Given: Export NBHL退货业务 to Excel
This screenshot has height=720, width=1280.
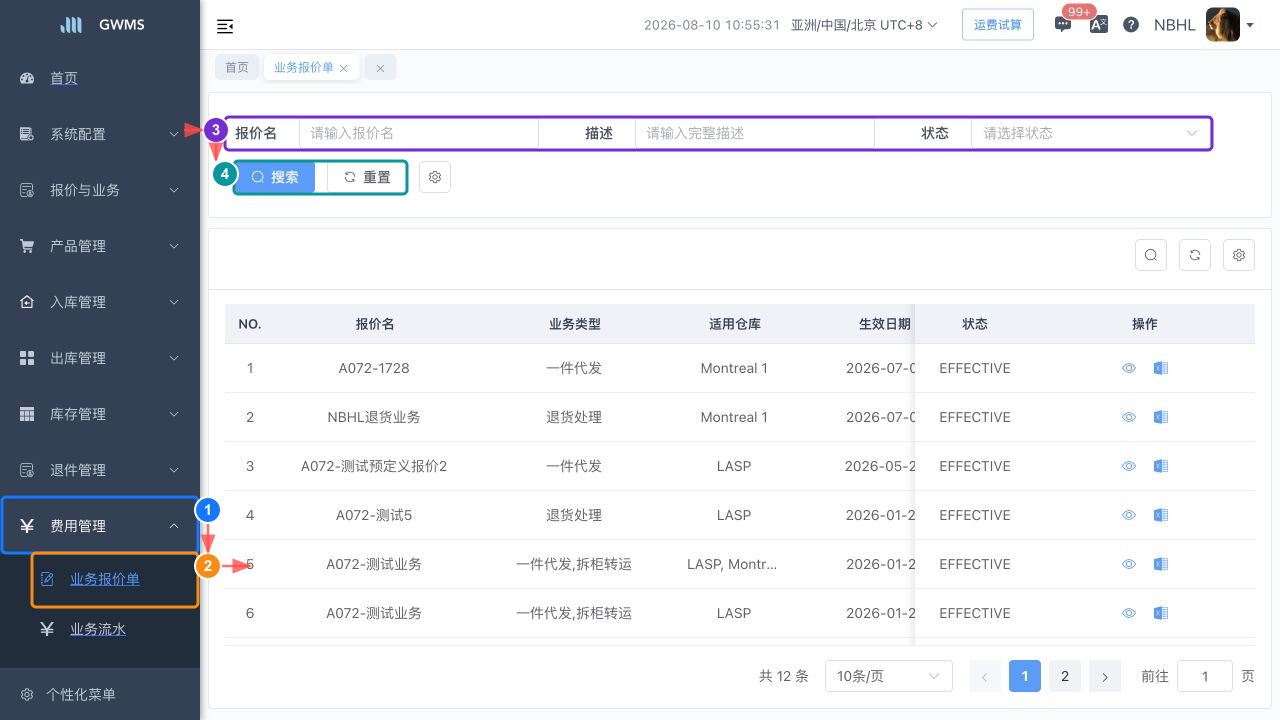Looking at the screenshot, I should click(x=1161, y=417).
